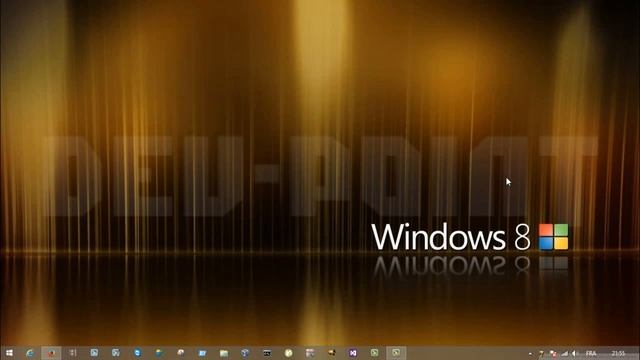
Task: Click the yellow round taskbar icon
Action: tap(289, 353)
